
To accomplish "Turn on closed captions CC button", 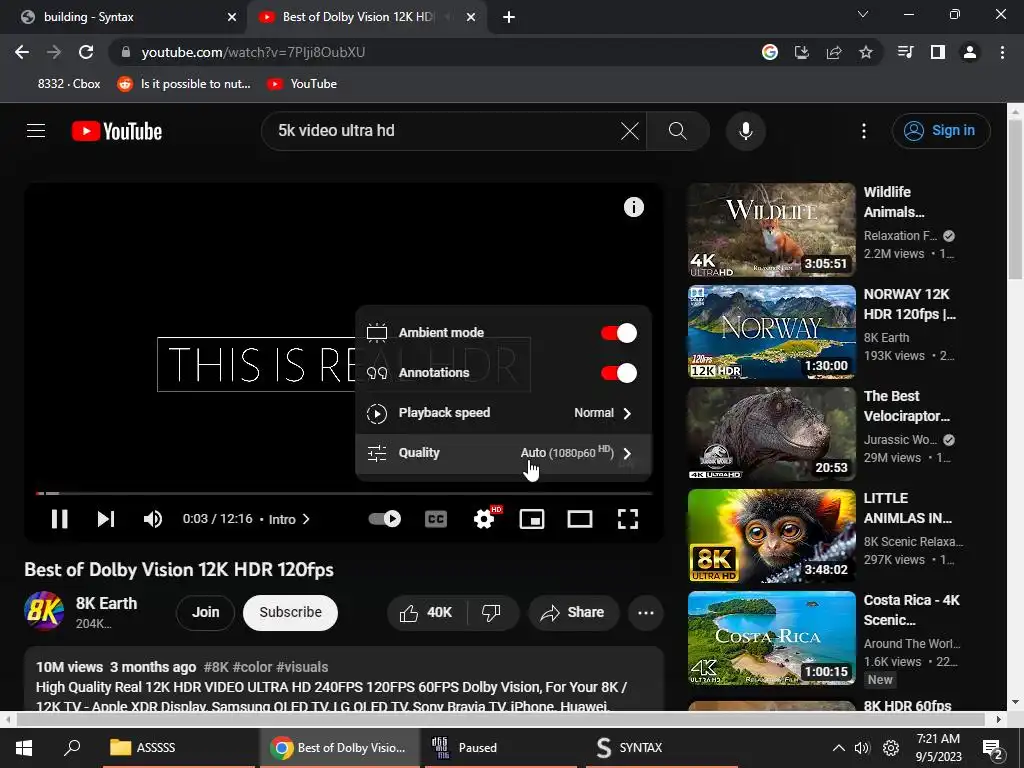I will point(436,519).
